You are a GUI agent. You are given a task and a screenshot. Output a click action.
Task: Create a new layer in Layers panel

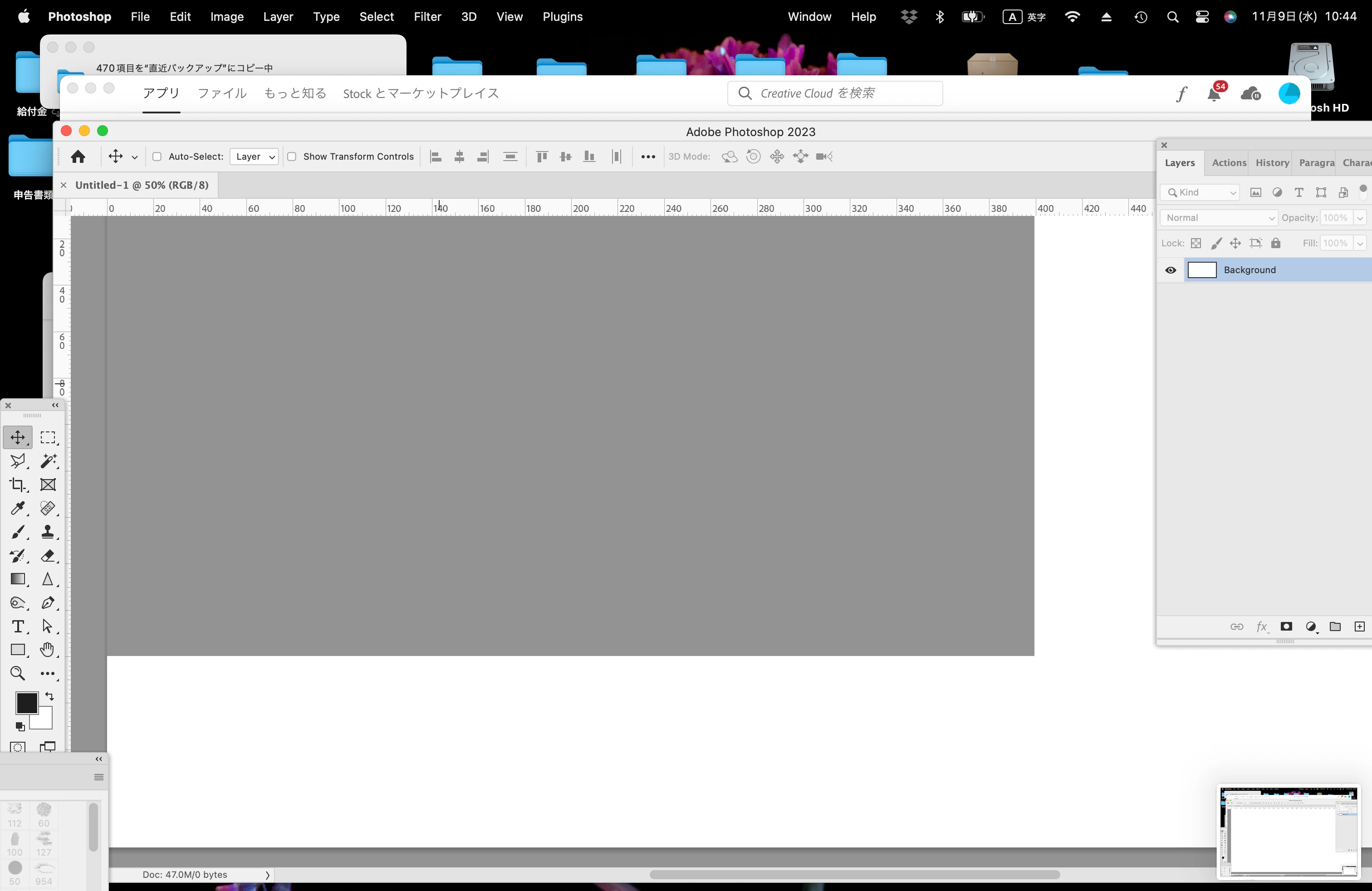[1359, 627]
